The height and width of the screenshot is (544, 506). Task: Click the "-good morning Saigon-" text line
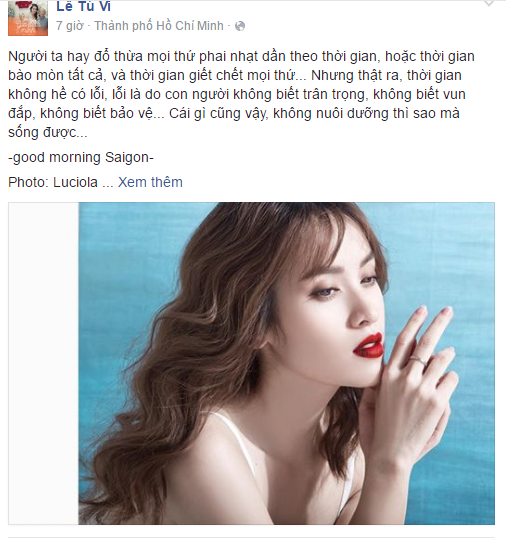pyautogui.click(x=81, y=158)
